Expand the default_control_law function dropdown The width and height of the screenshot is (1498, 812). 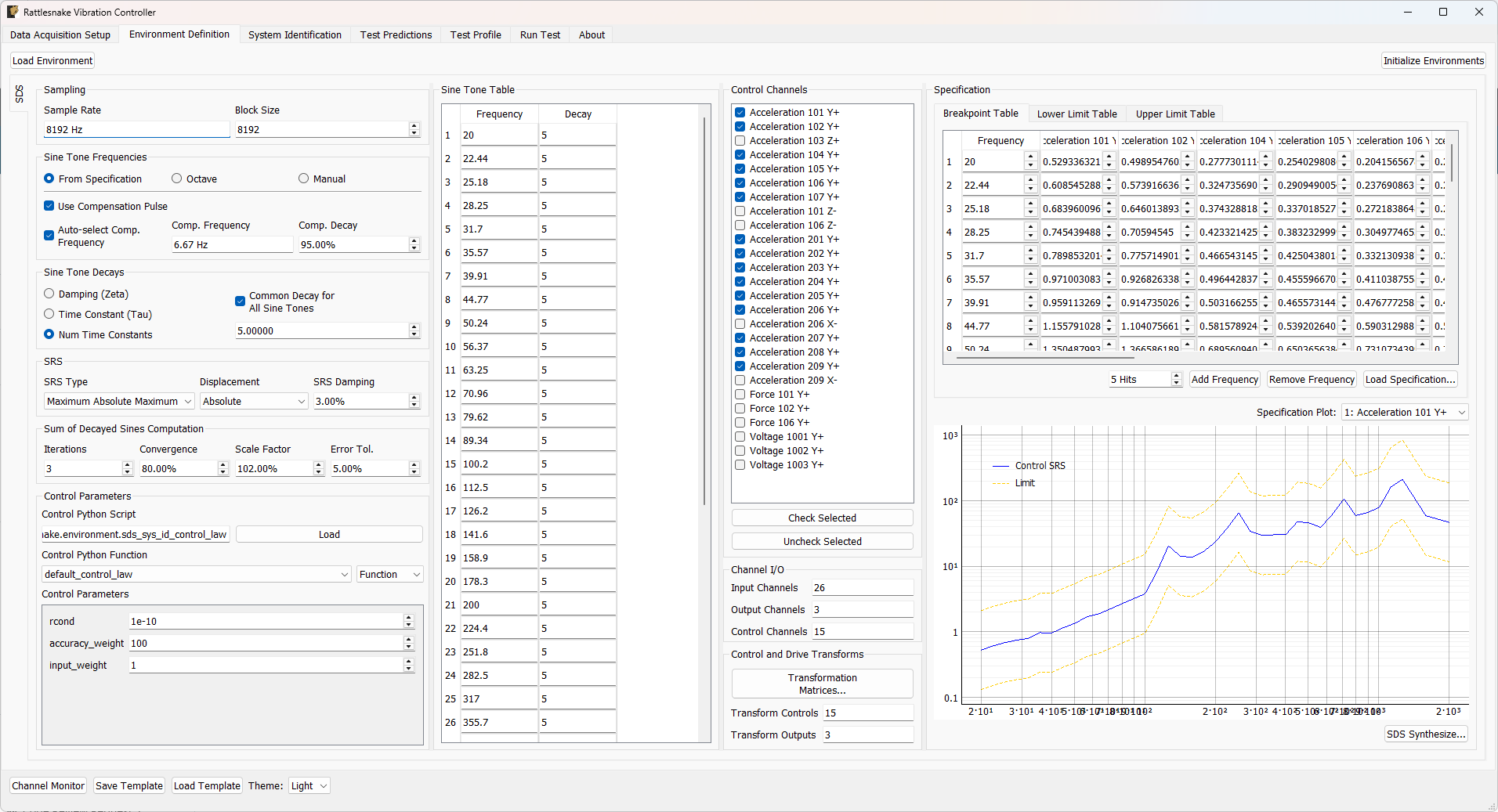(x=197, y=574)
